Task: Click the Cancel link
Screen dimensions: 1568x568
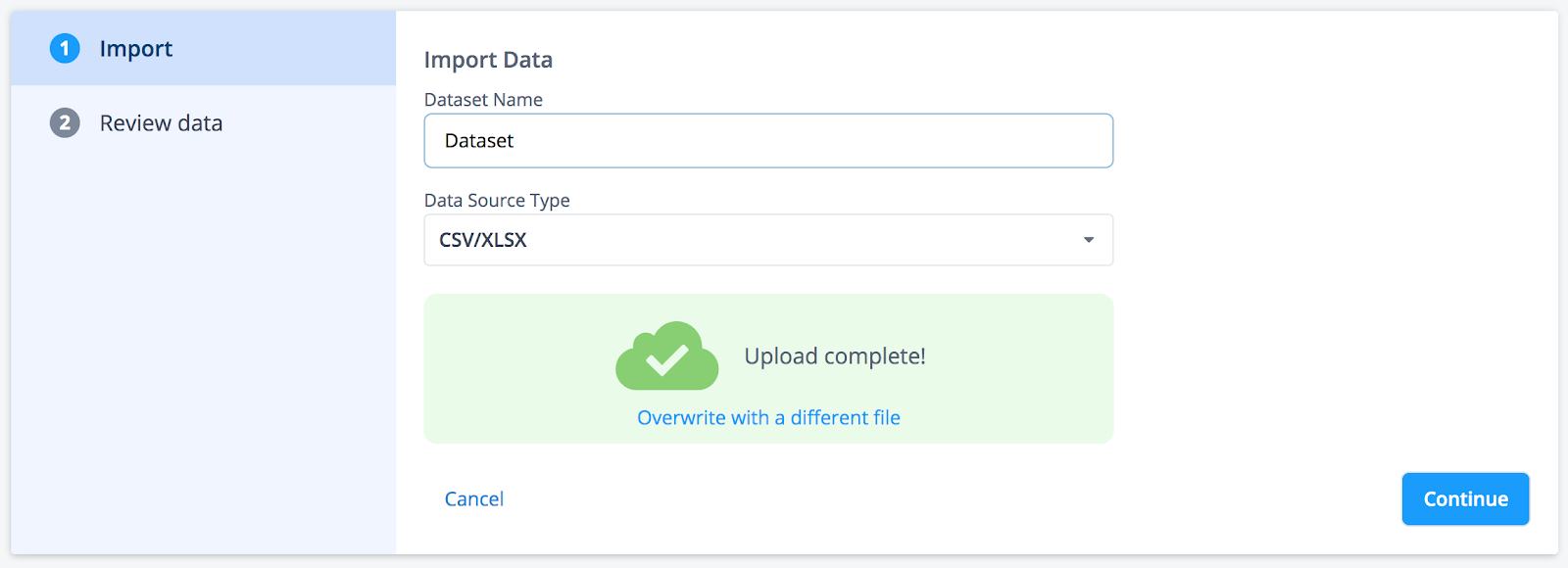Action: coord(474,498)
